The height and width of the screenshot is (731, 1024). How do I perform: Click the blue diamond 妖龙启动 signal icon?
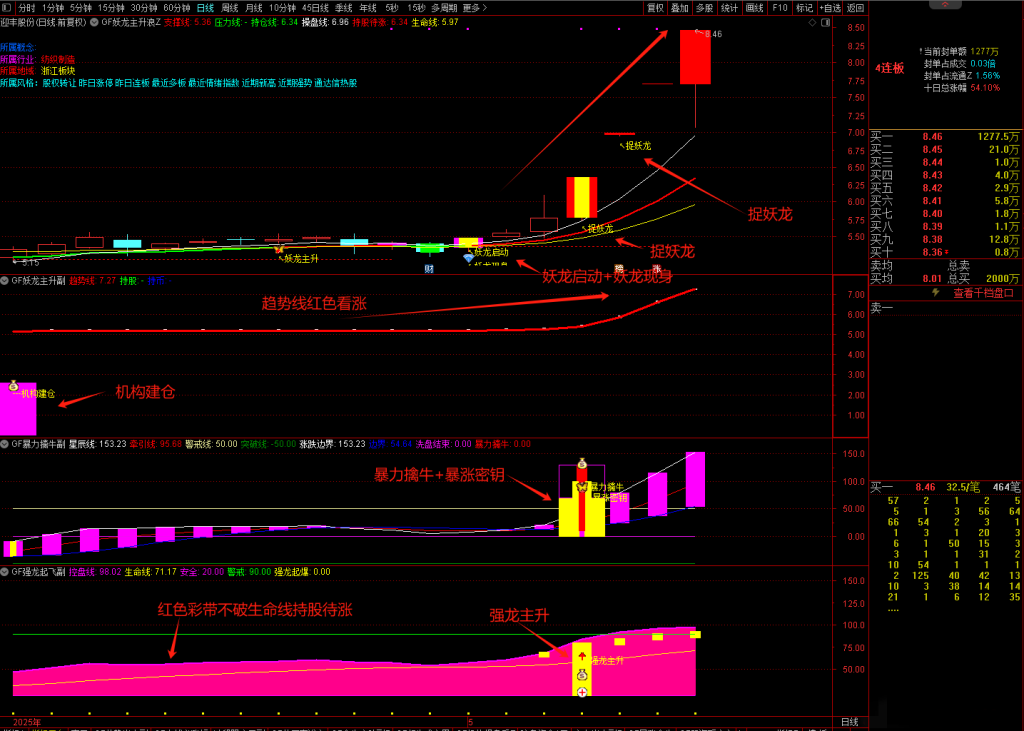coord(468,258)
